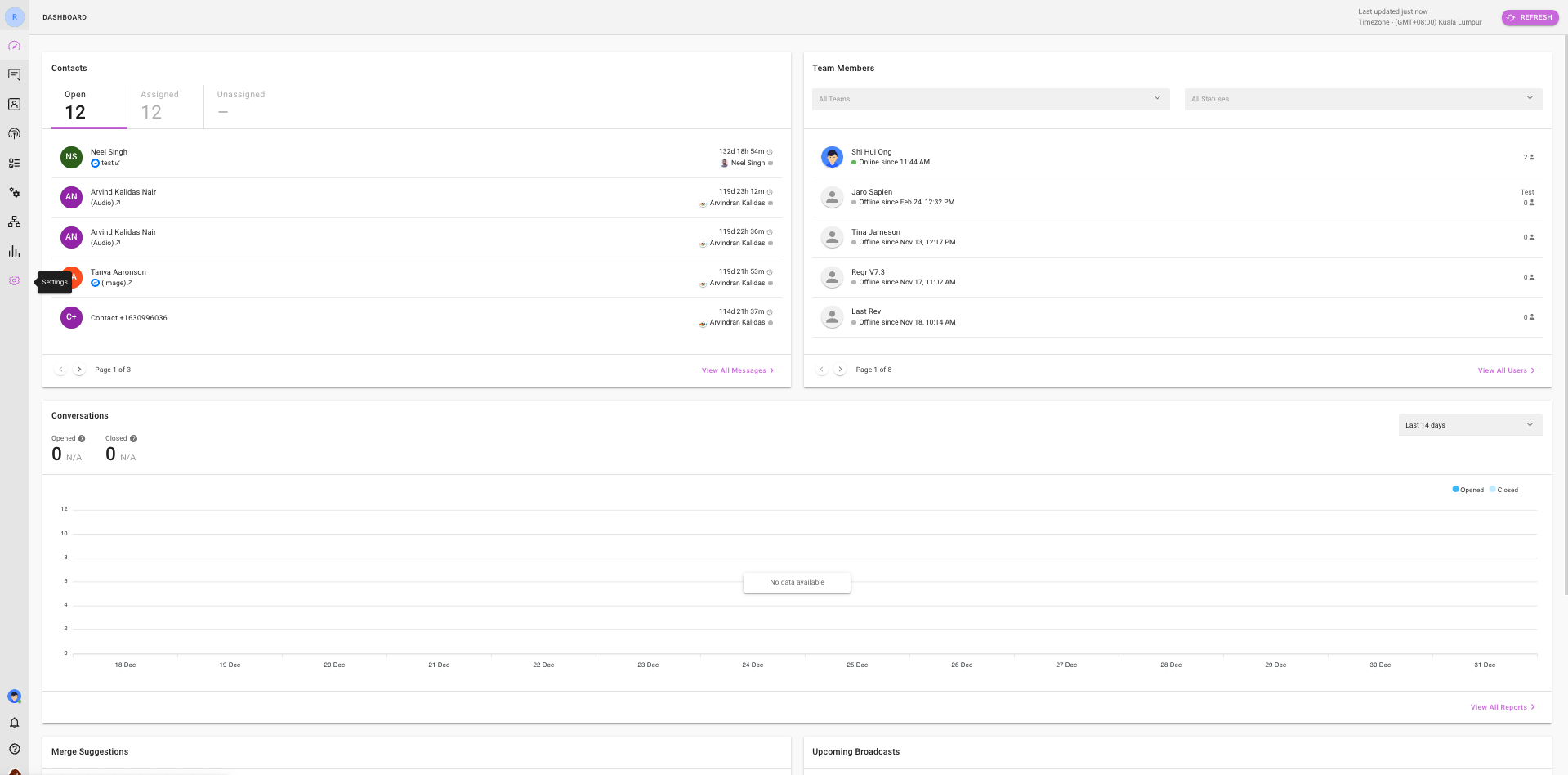
Task: Select team member Last Rev
Action: click(x=1177, y=317)
